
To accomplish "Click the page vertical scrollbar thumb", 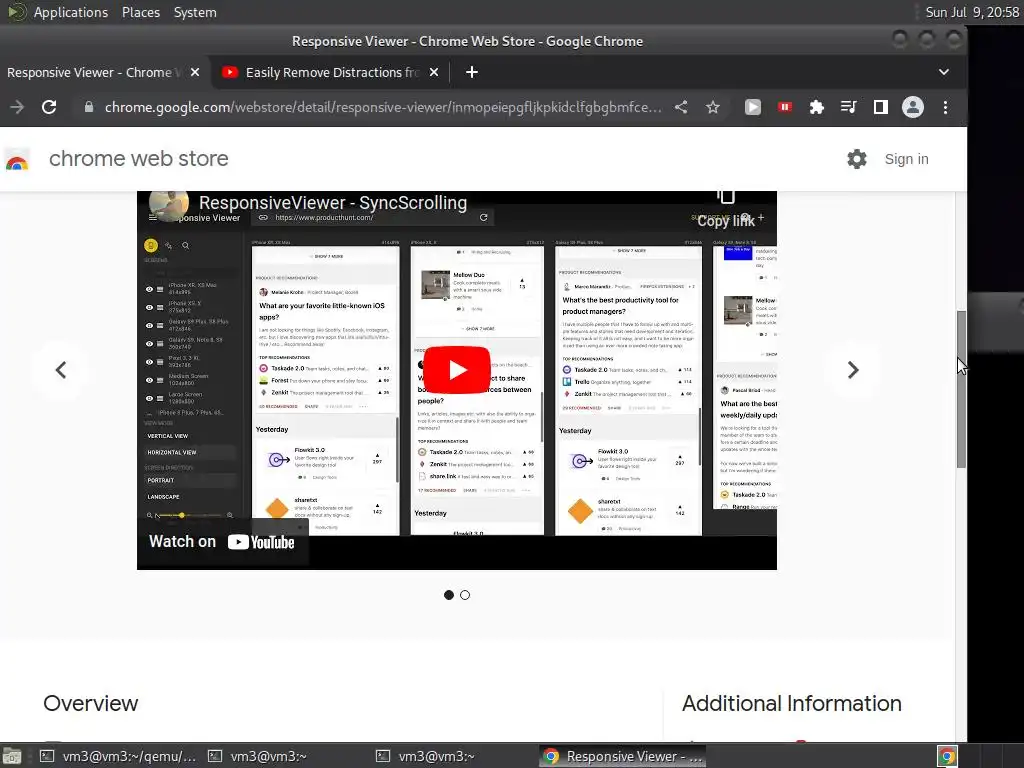I will point(961,389).
